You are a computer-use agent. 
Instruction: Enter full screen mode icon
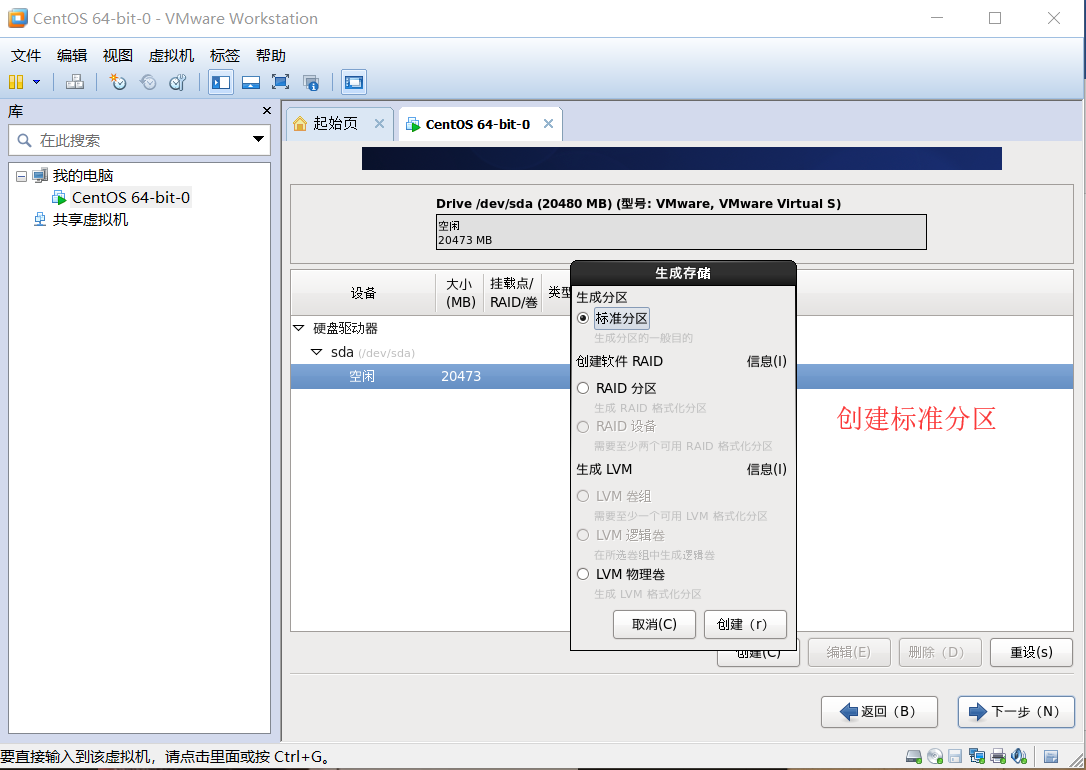[281, 82]
